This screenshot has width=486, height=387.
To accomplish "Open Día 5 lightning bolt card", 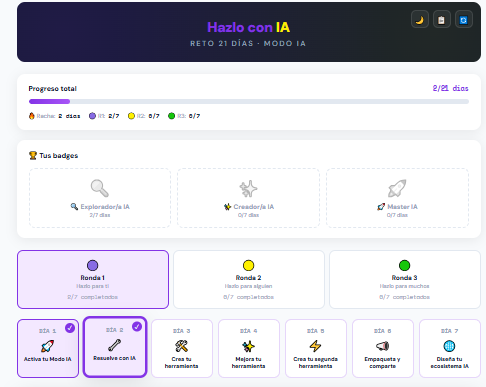I will tap(316, 348).
